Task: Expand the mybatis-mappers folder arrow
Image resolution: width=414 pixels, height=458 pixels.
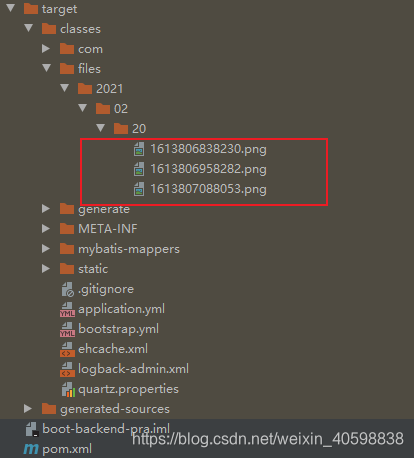Action: (46, 249)
